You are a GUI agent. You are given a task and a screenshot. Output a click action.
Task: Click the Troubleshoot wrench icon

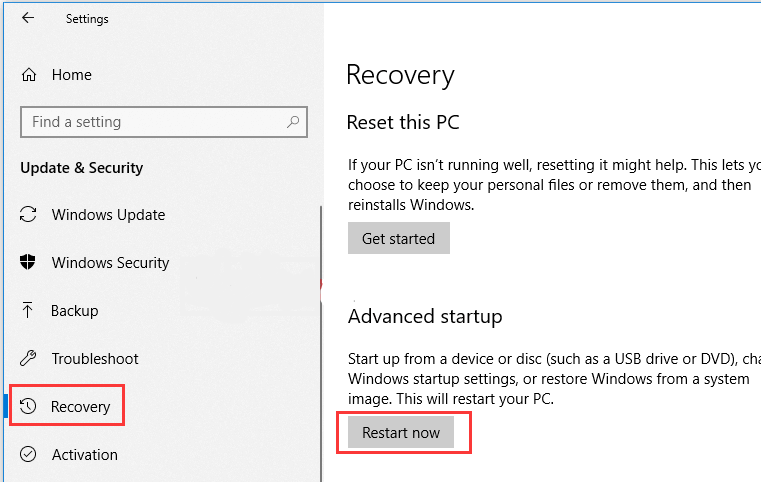point(29,359)
